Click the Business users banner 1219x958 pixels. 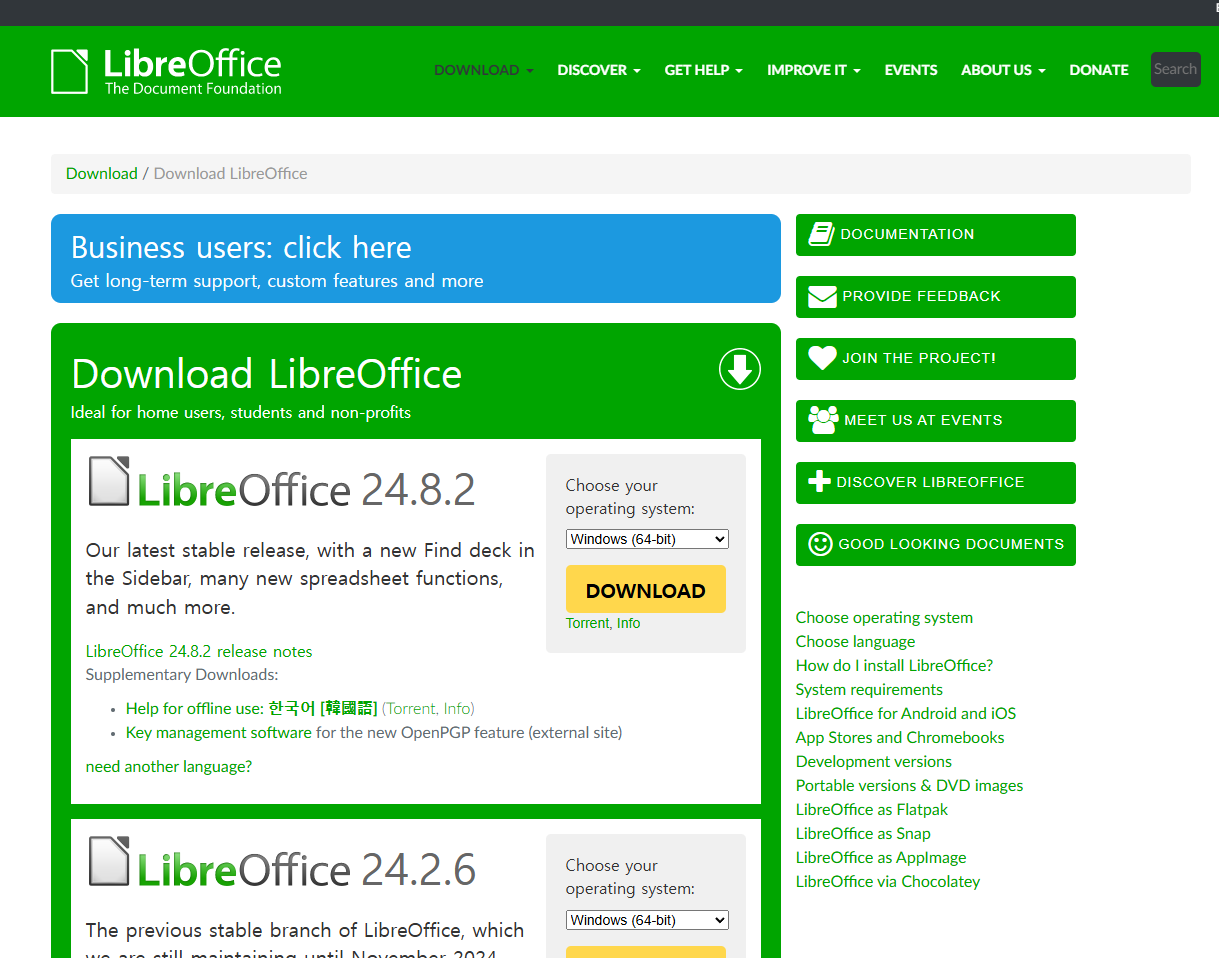click(416, 258)
